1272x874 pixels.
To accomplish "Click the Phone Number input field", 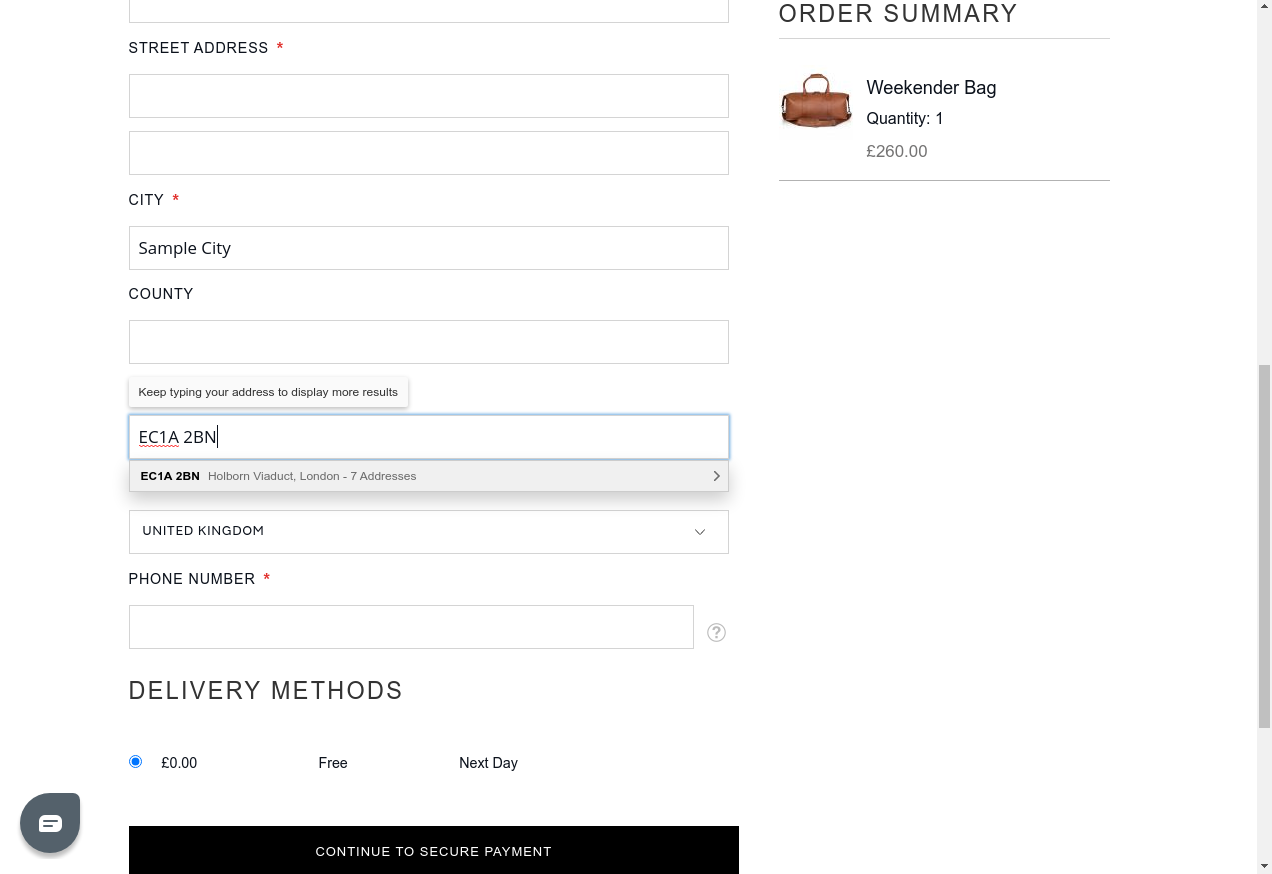I will 411,627.
